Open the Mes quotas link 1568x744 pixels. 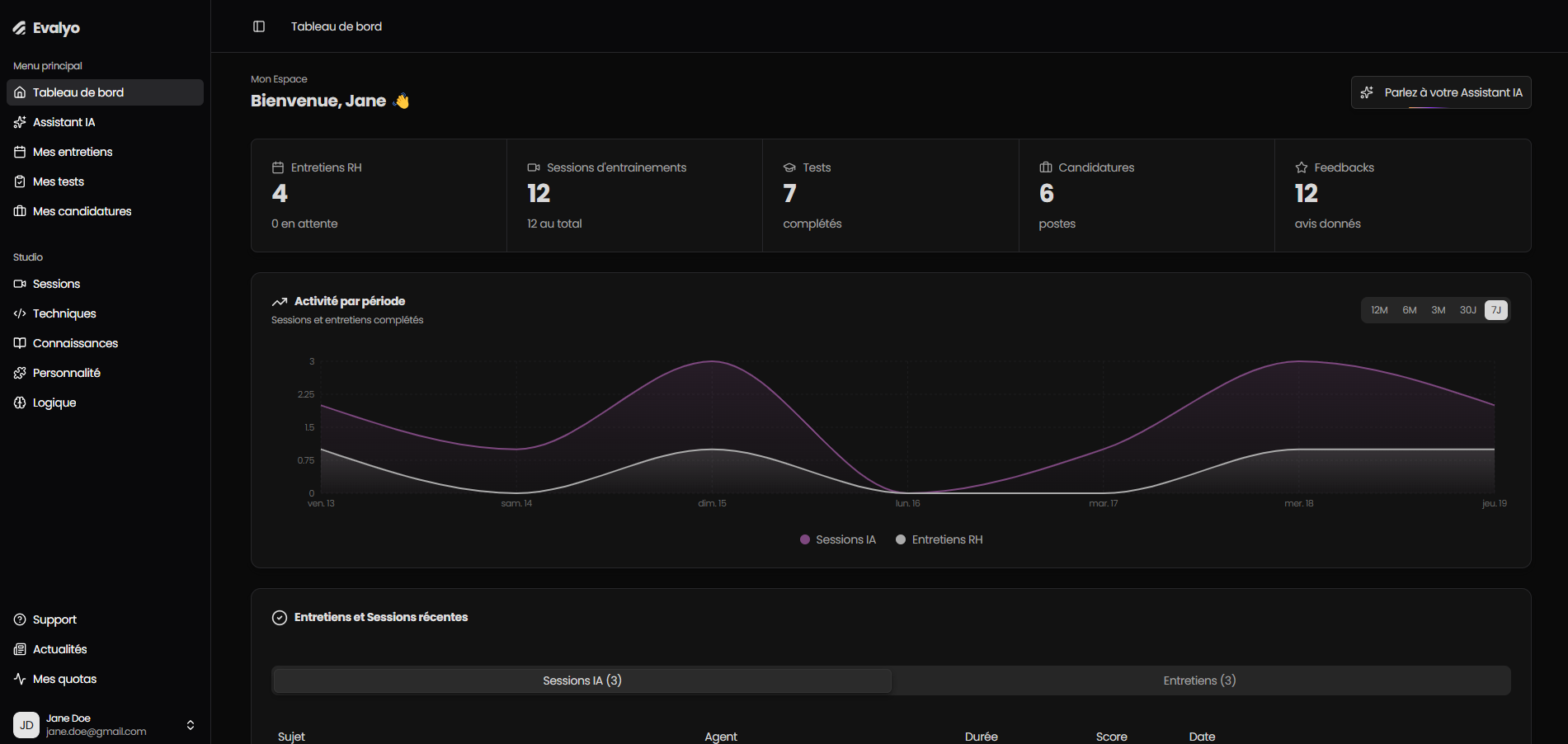click(x=64, y=679)
